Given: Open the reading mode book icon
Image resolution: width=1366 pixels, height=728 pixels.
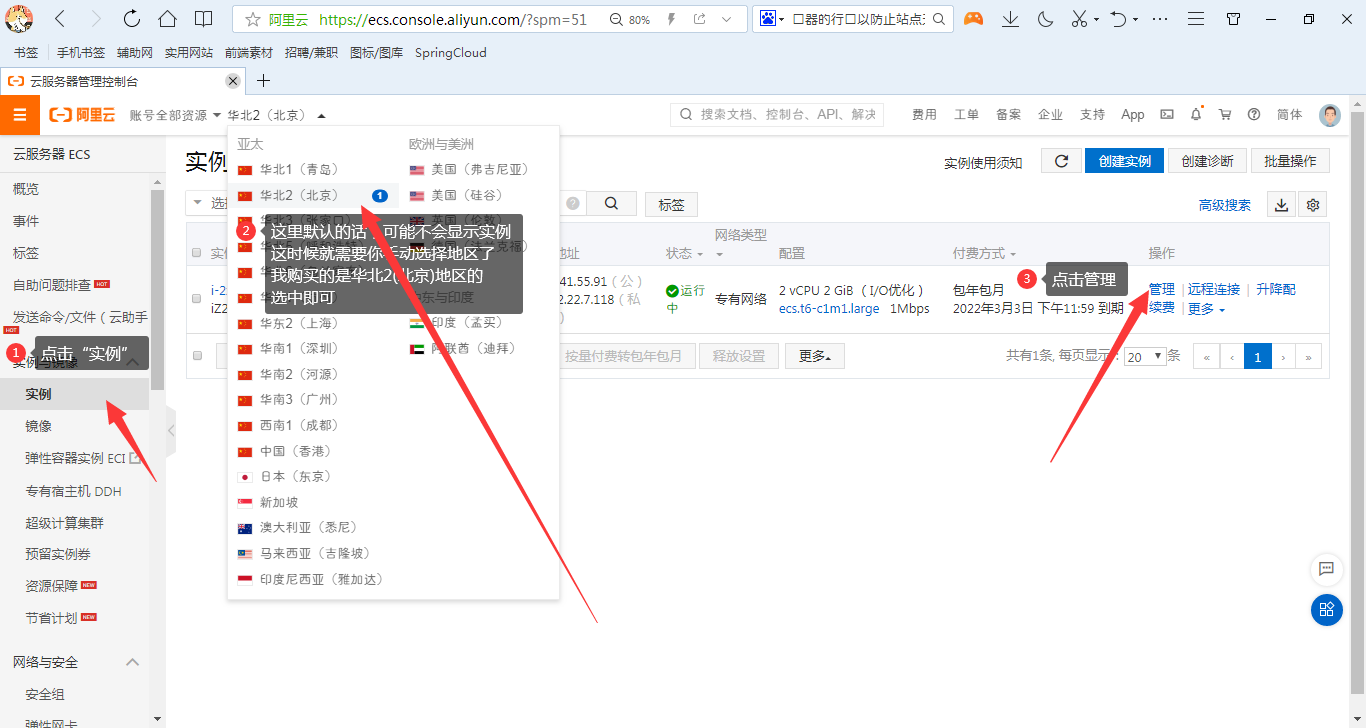Looking at the screenshot, I should point(203,19).
